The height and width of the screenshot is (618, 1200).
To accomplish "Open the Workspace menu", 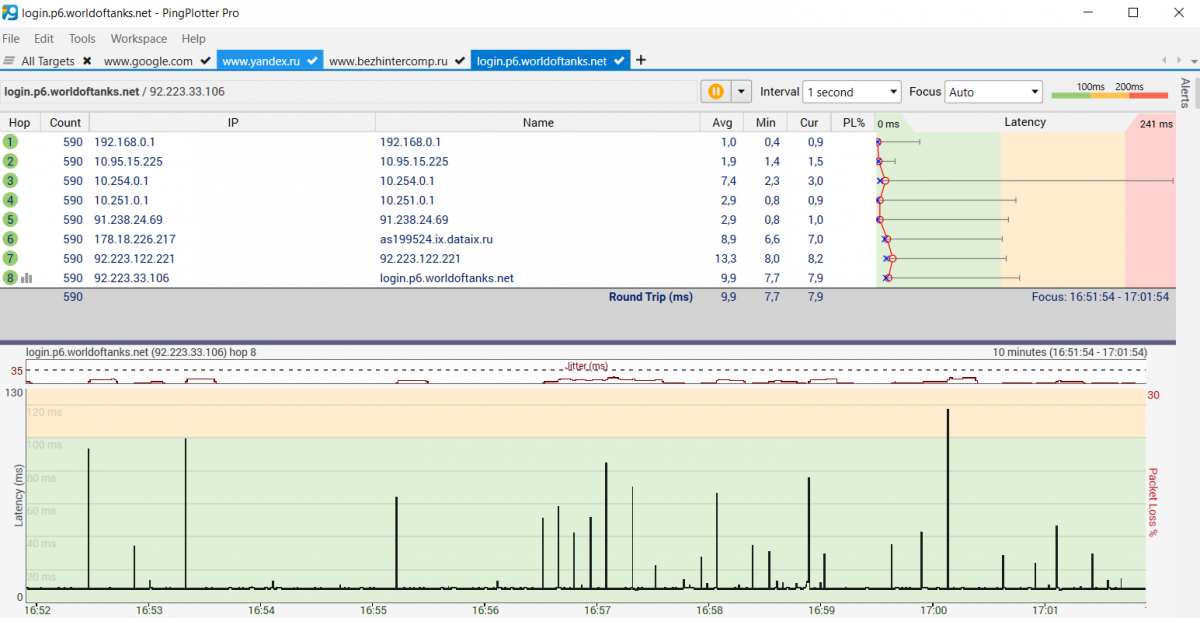I will click(138, 39).
